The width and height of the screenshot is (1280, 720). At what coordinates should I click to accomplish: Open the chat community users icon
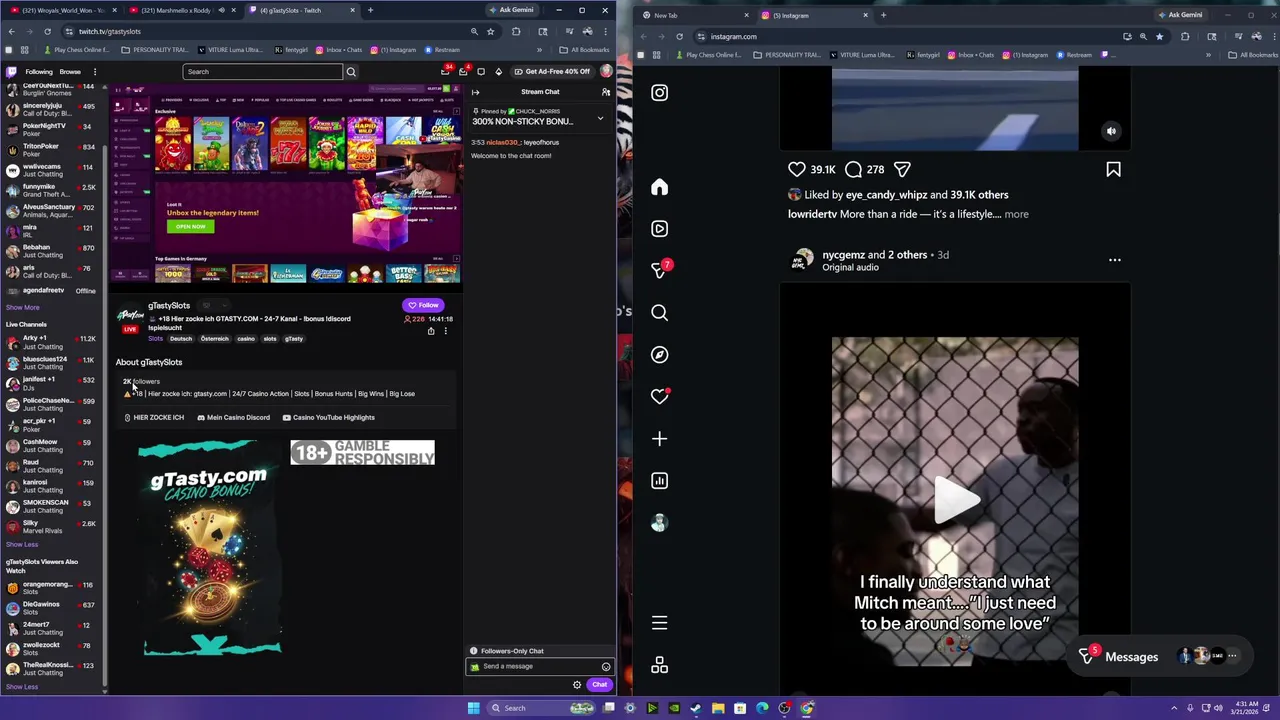click(x=605, y=92)
